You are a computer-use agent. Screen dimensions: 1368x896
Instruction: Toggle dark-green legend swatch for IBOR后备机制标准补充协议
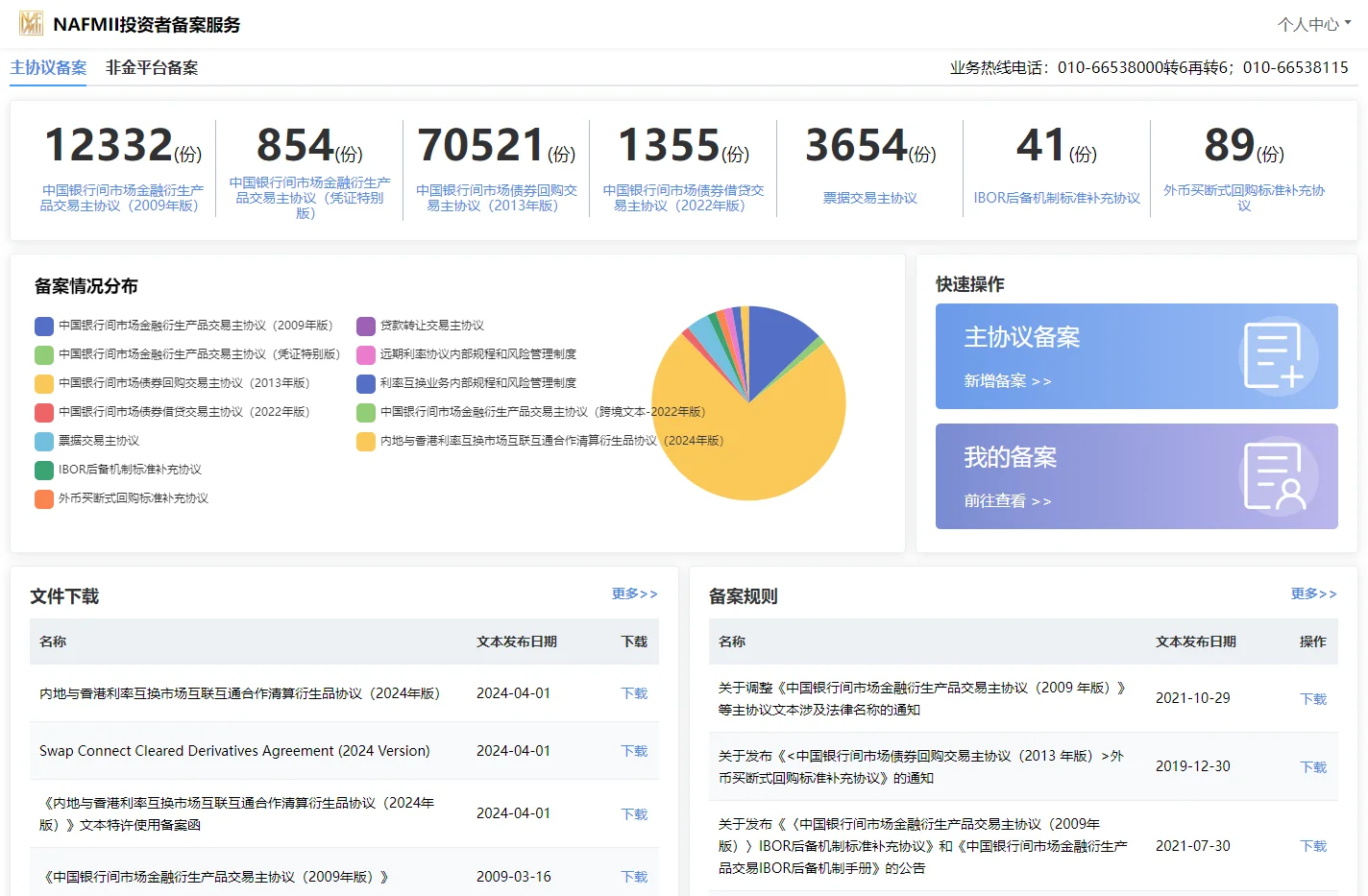tap(44, 470)
